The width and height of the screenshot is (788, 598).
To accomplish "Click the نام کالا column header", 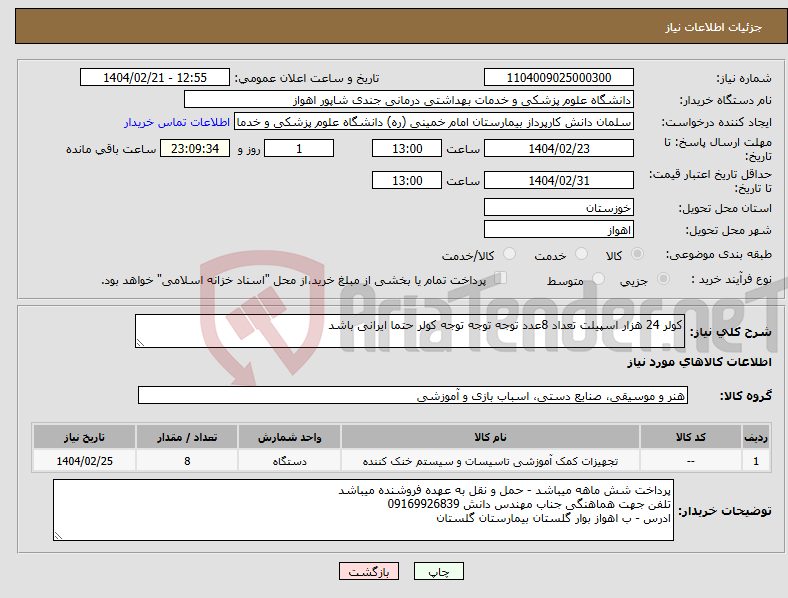I will click(x=490, y=437).
